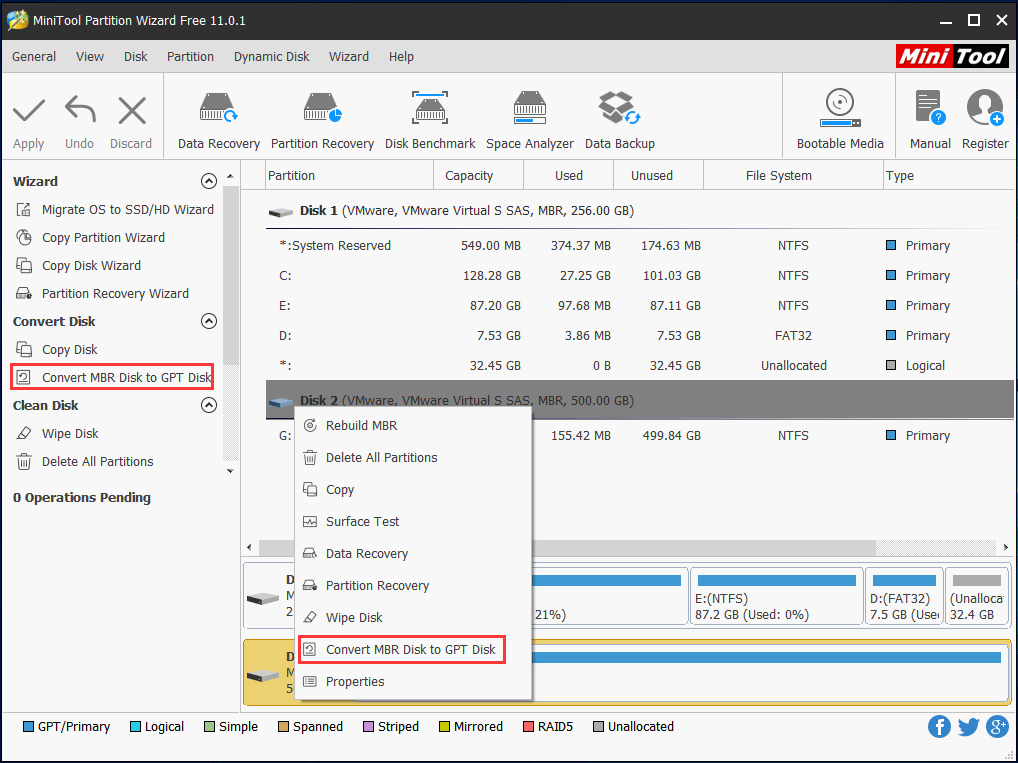Open the Partition Recovery tool
Image resolution: width=1018 pixels, height=763 pixels.
tap(322, 115)
